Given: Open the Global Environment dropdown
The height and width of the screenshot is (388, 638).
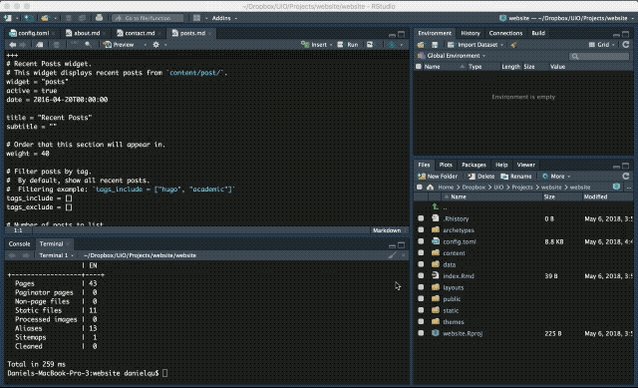Looking at the screenshot, I should tap(452, 56).
